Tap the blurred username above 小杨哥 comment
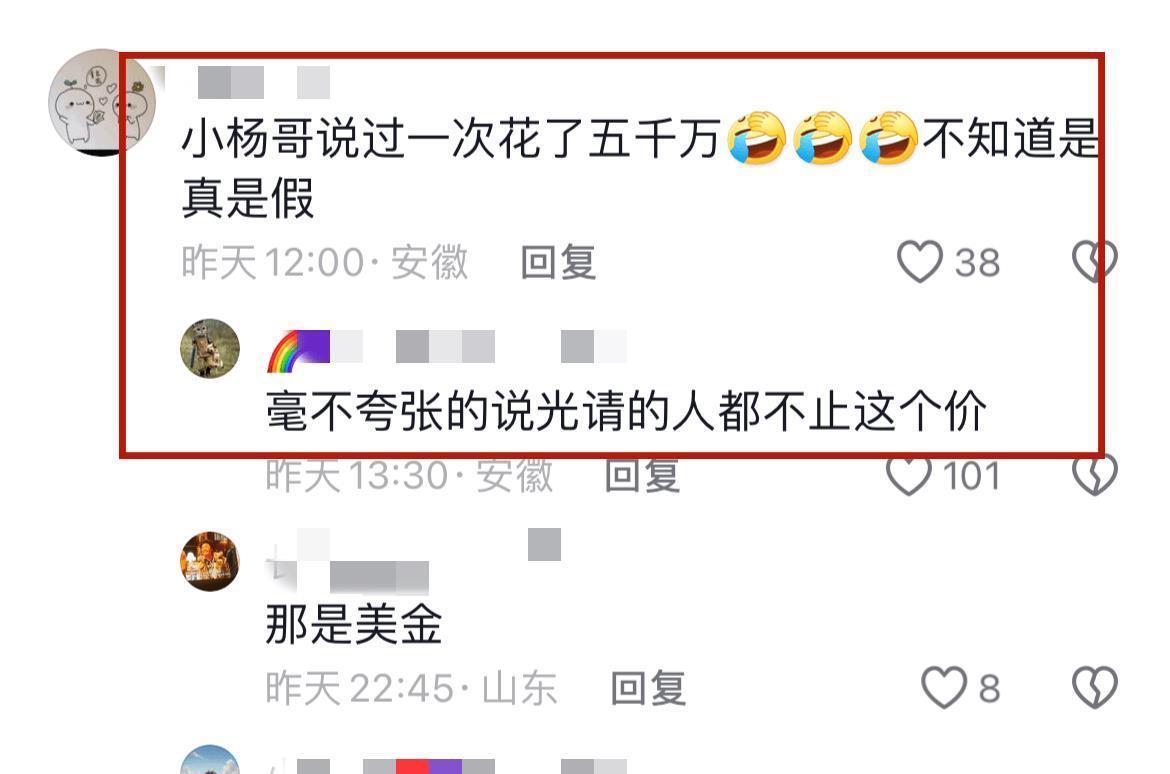Screen dimensions: 1170x774 [264, 82]
